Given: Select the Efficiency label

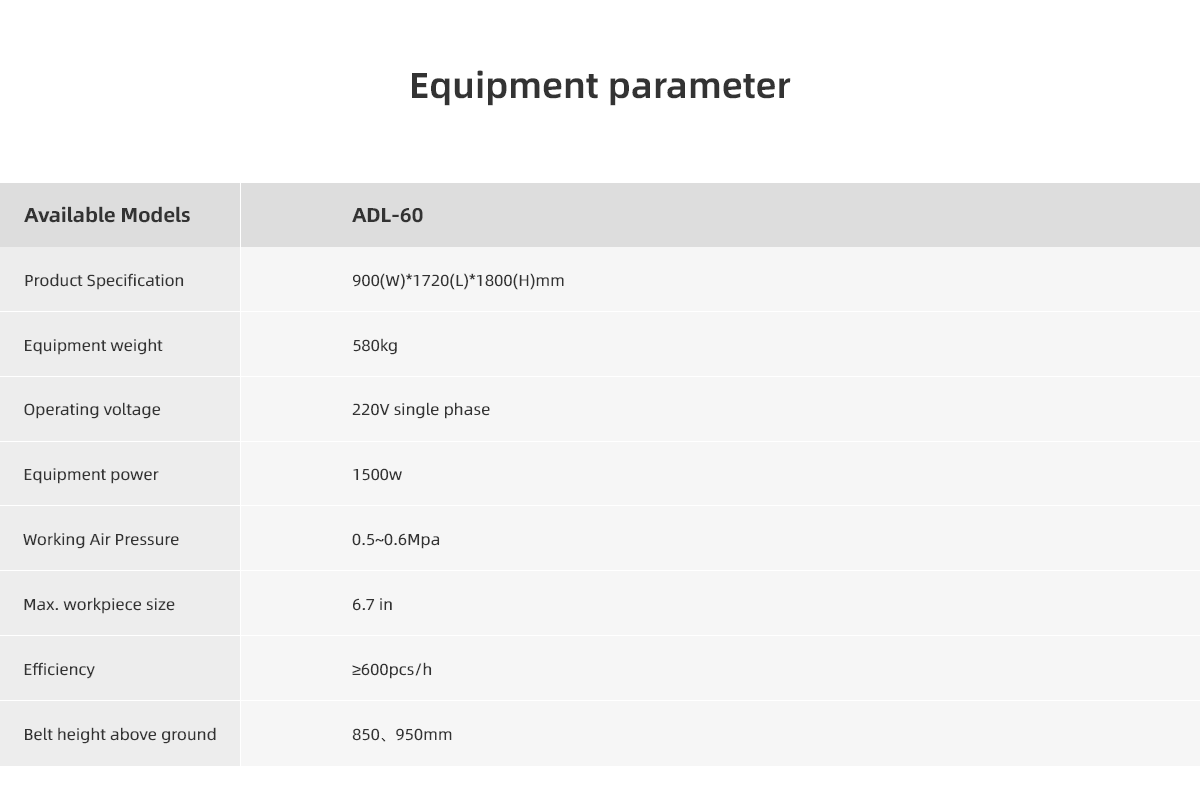Looking at the screenshot, I should pyautogui.click(x=59, y=669).
